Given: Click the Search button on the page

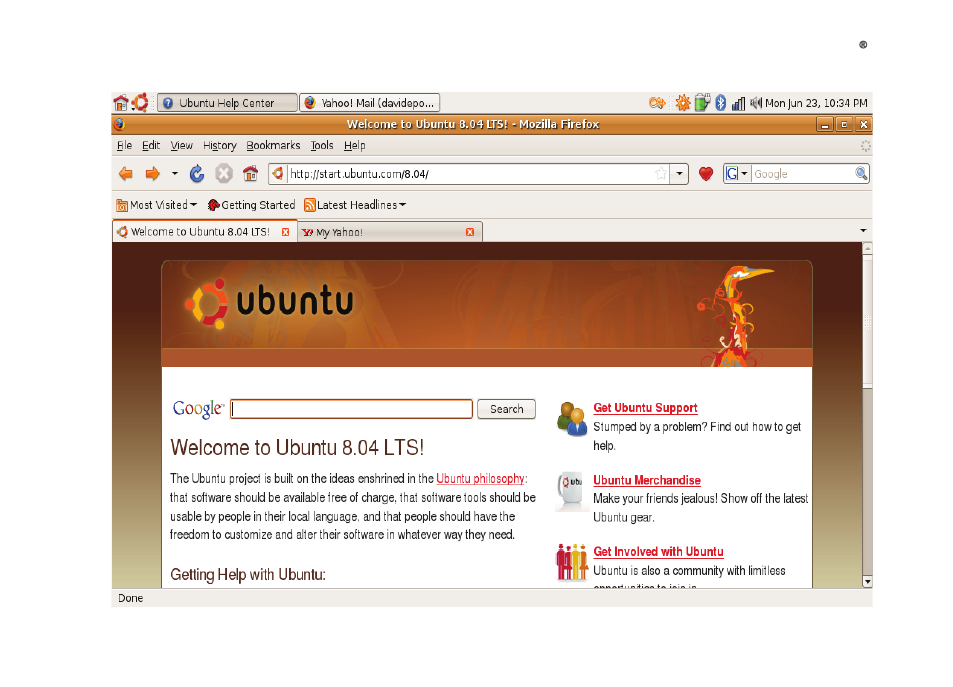Looking at the screenshot, I should pyautogui.click(x=506, y=409).
